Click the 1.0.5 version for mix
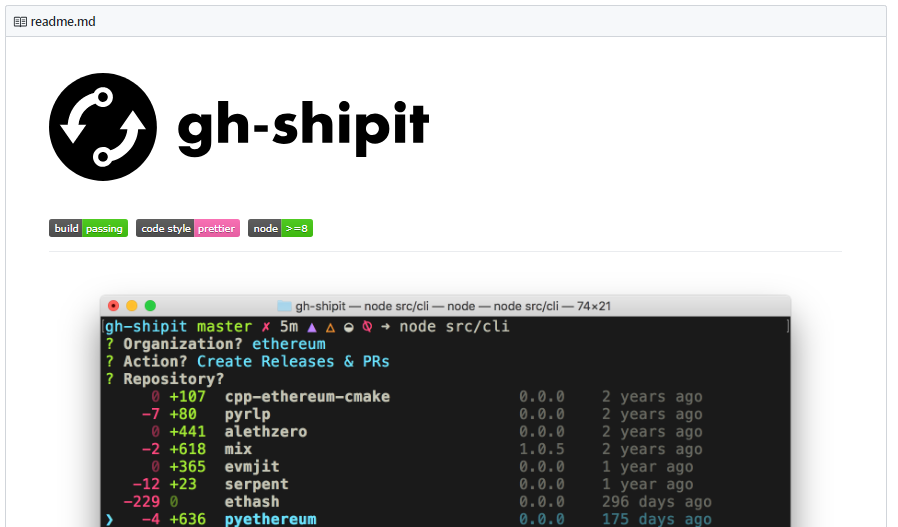Viewport: 898px width, 527px height. pos(542,449)
